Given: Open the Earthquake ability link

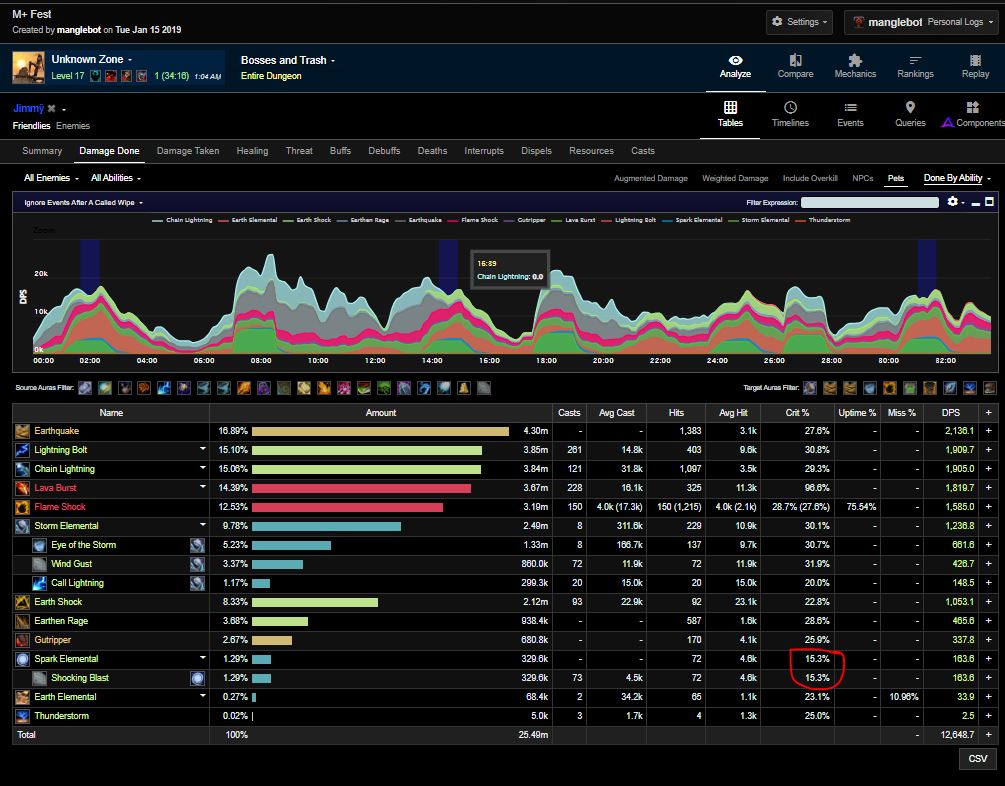Looking at the screenshot, I should [x=59, y=431].
